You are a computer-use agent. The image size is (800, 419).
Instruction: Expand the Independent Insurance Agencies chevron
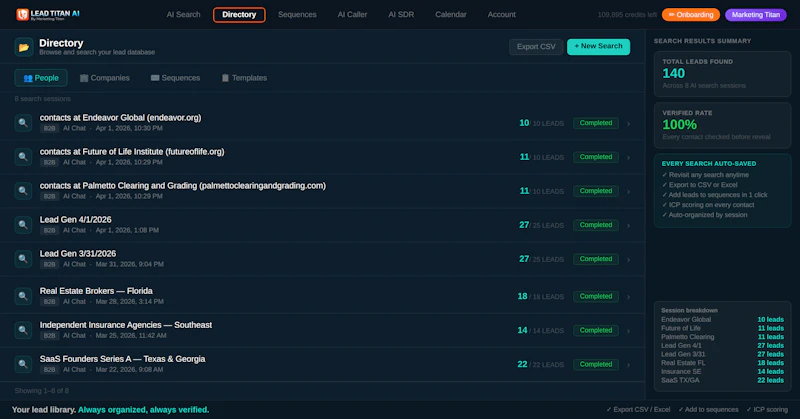[x=629, y=331]
